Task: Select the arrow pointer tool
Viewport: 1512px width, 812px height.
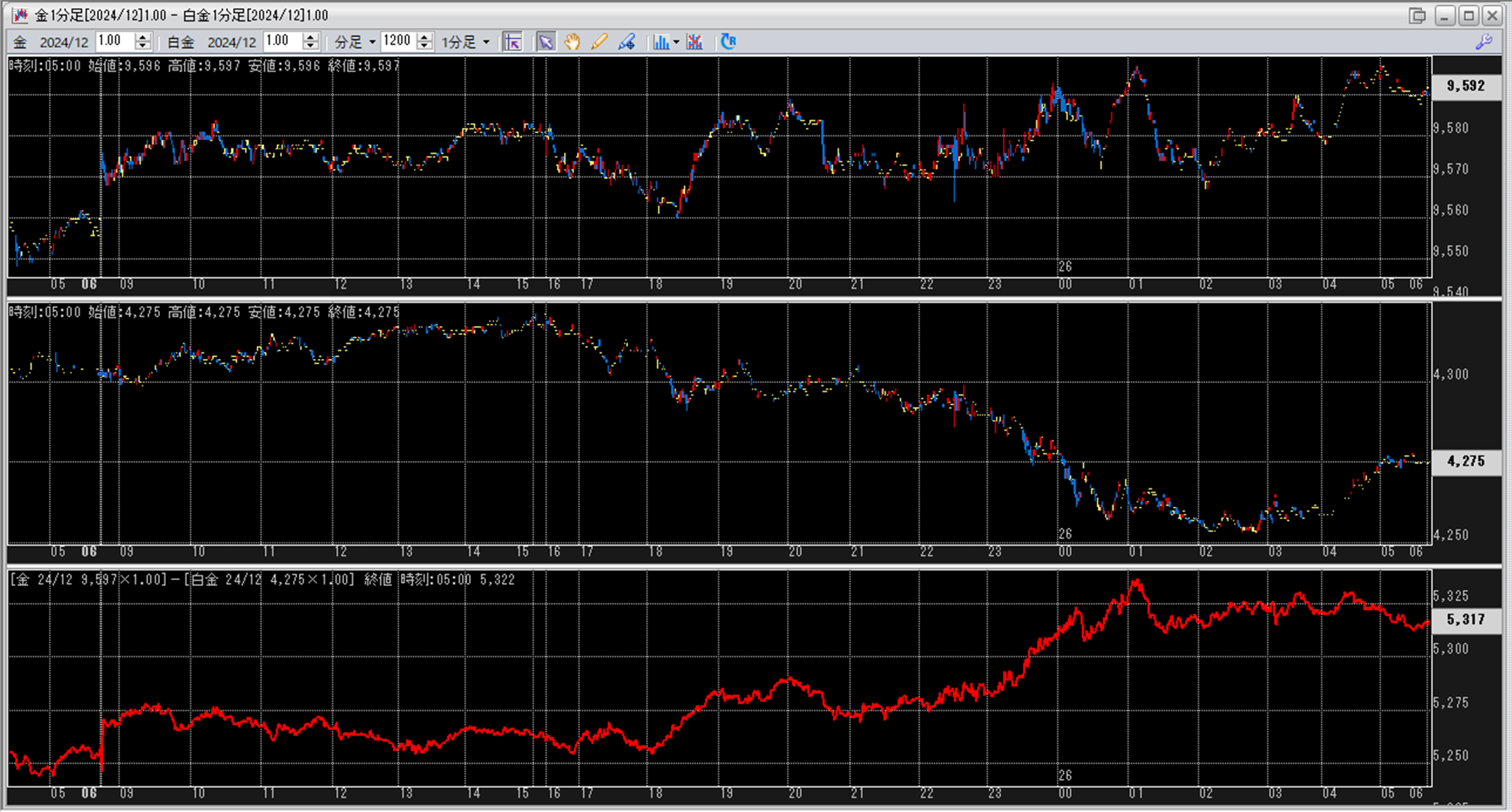Action: pyautogui.click(x=545, y=42)
